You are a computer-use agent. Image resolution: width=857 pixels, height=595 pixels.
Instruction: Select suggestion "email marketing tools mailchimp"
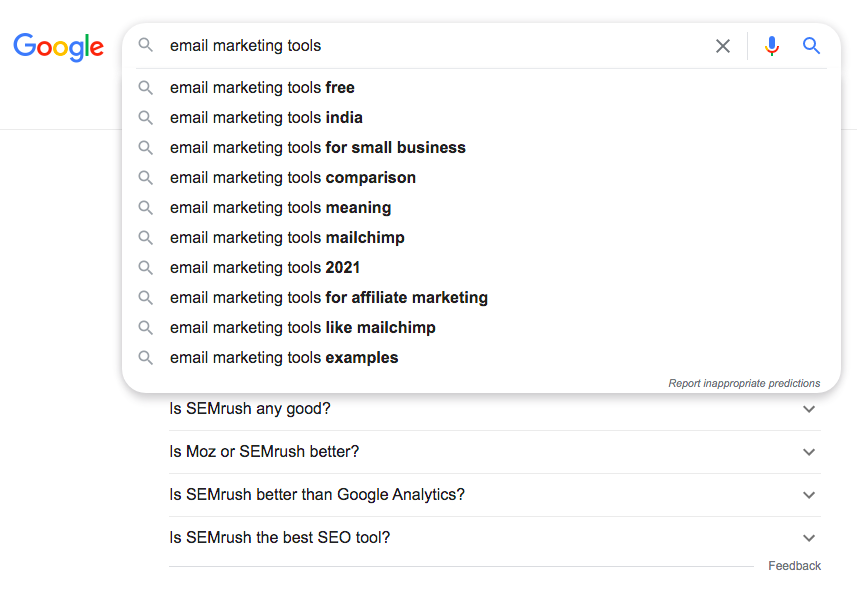click(x=286, y=237)
